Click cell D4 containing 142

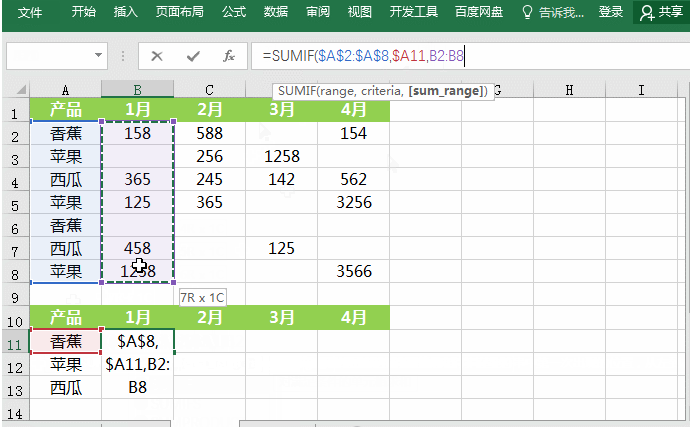[282, 179]
